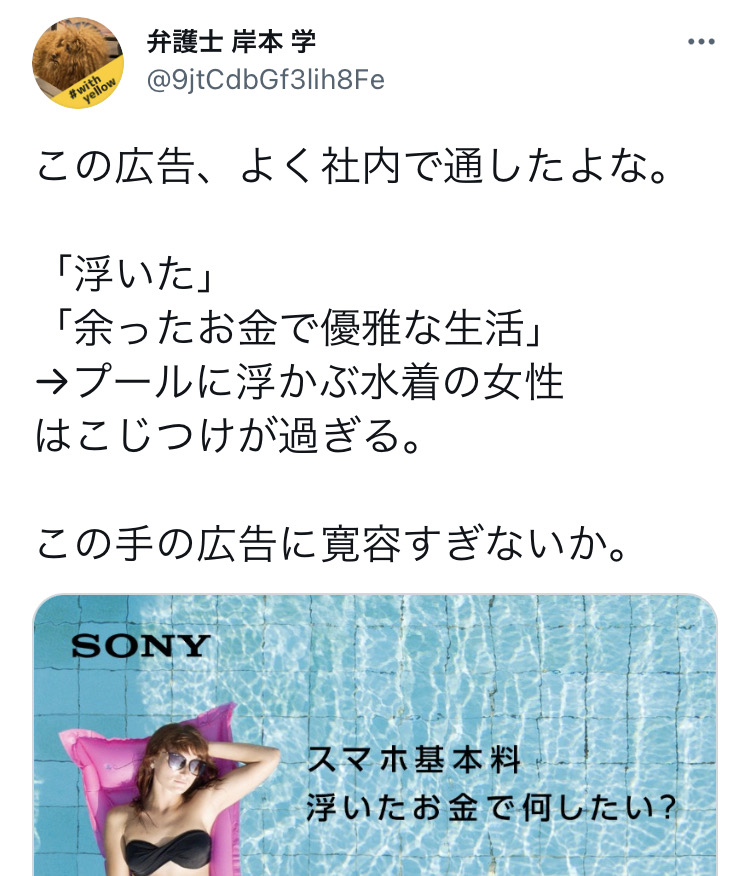
Task: Open the lion profile avatar
Action: pyautogui.click(x=78, y=63)
